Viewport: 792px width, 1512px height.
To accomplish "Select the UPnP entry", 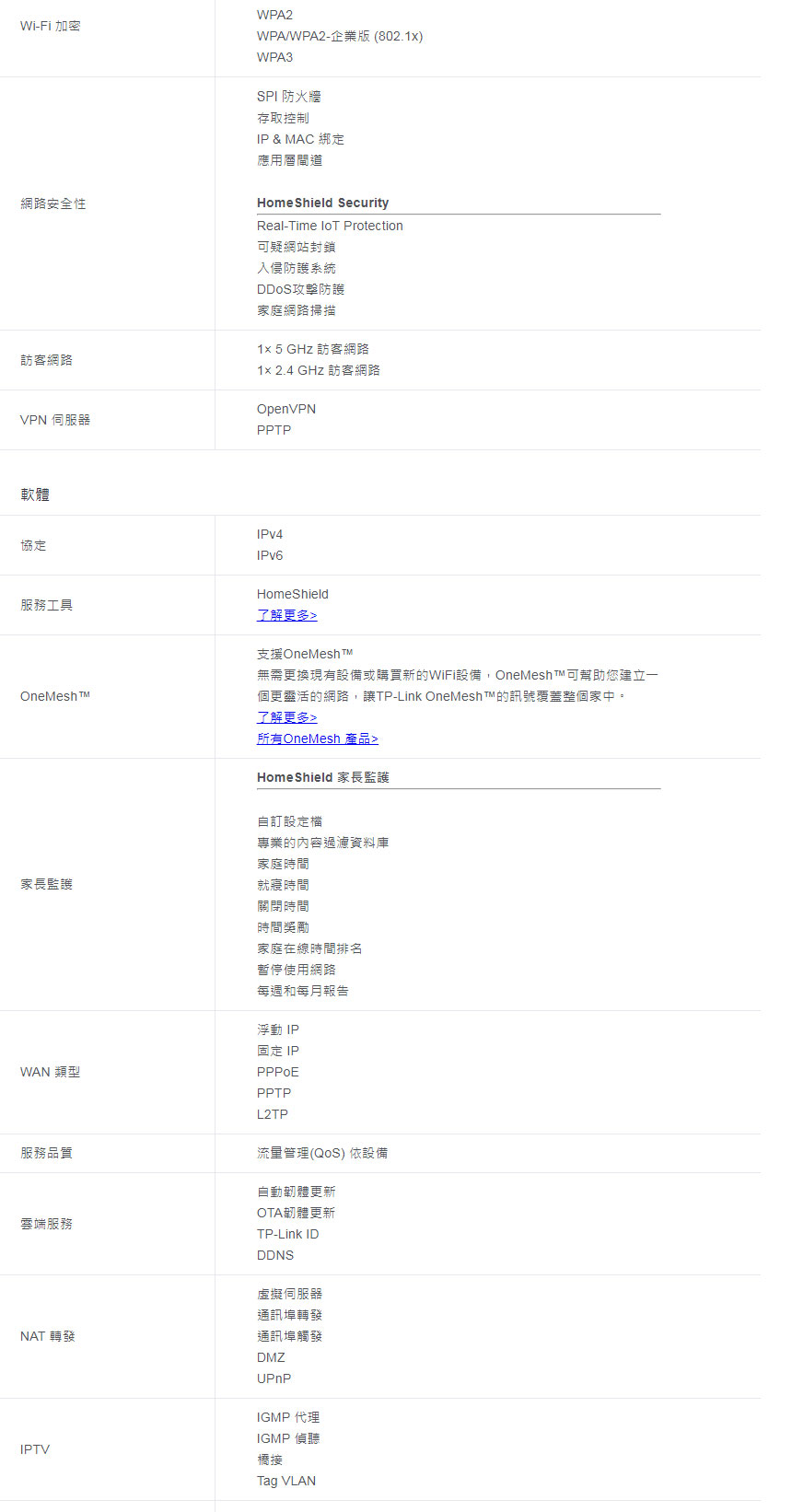I will pos(274,1378).
